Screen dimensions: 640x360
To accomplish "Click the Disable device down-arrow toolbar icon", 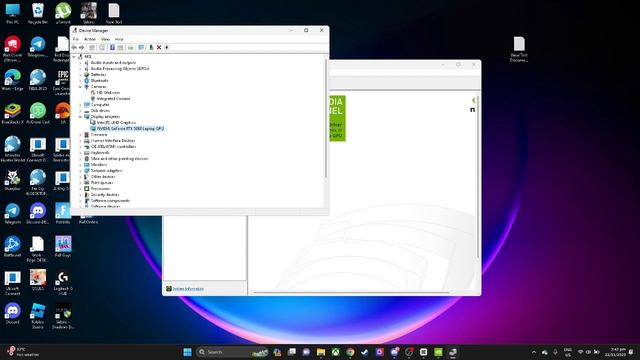I will click(167, 48).
